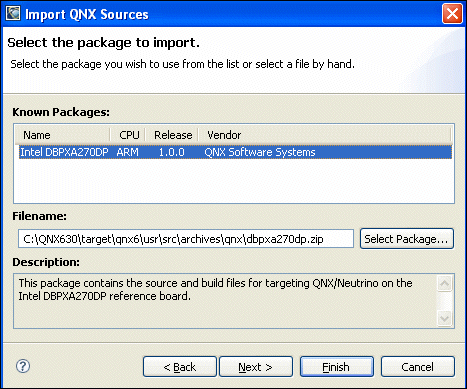Click the ARM cell in the package row
Image resolution: width=467 pixels, height=389 pixels.
(128, 152)
